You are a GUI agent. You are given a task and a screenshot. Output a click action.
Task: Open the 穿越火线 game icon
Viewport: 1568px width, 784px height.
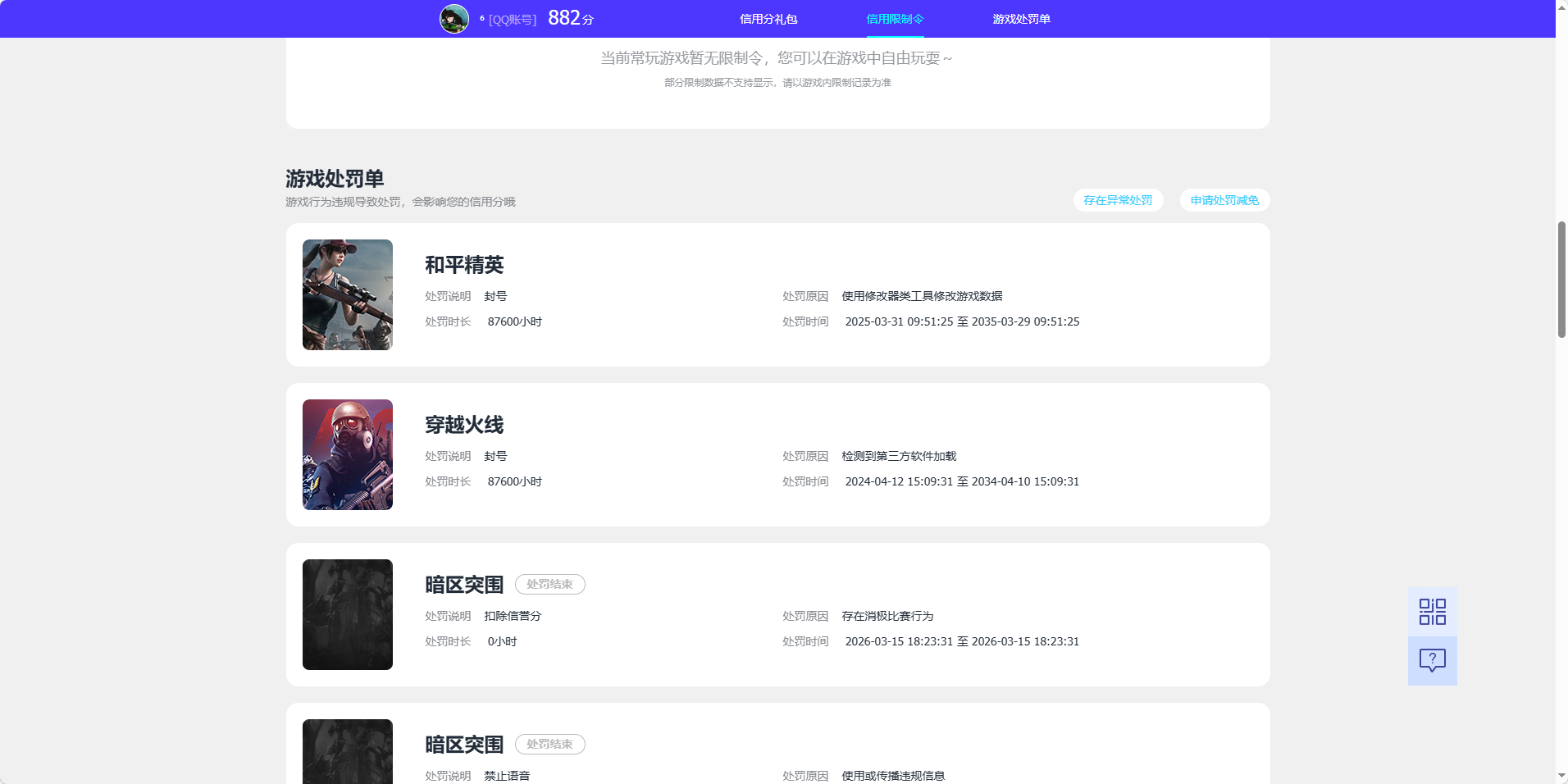pos(347,454)
